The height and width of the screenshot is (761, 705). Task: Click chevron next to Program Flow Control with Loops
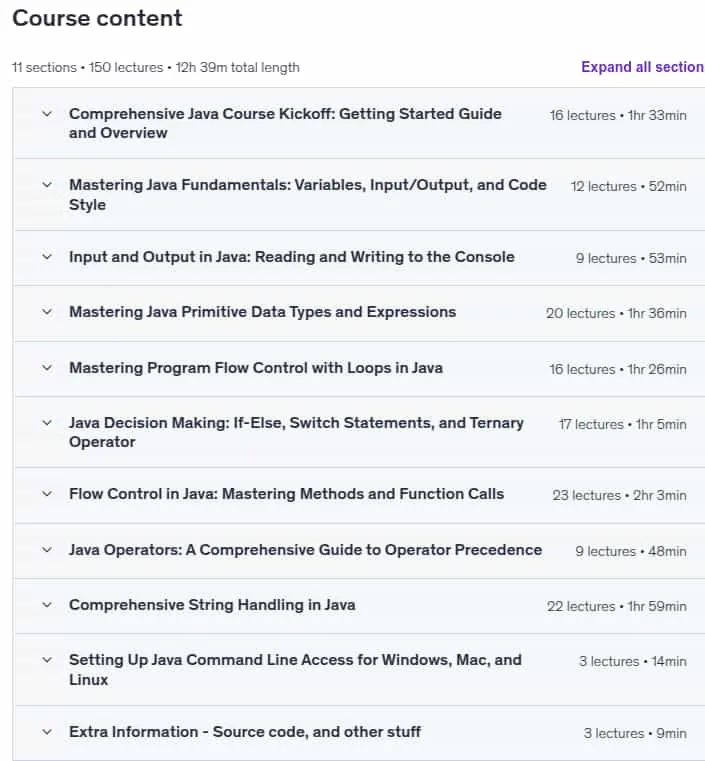pos(47,368)
